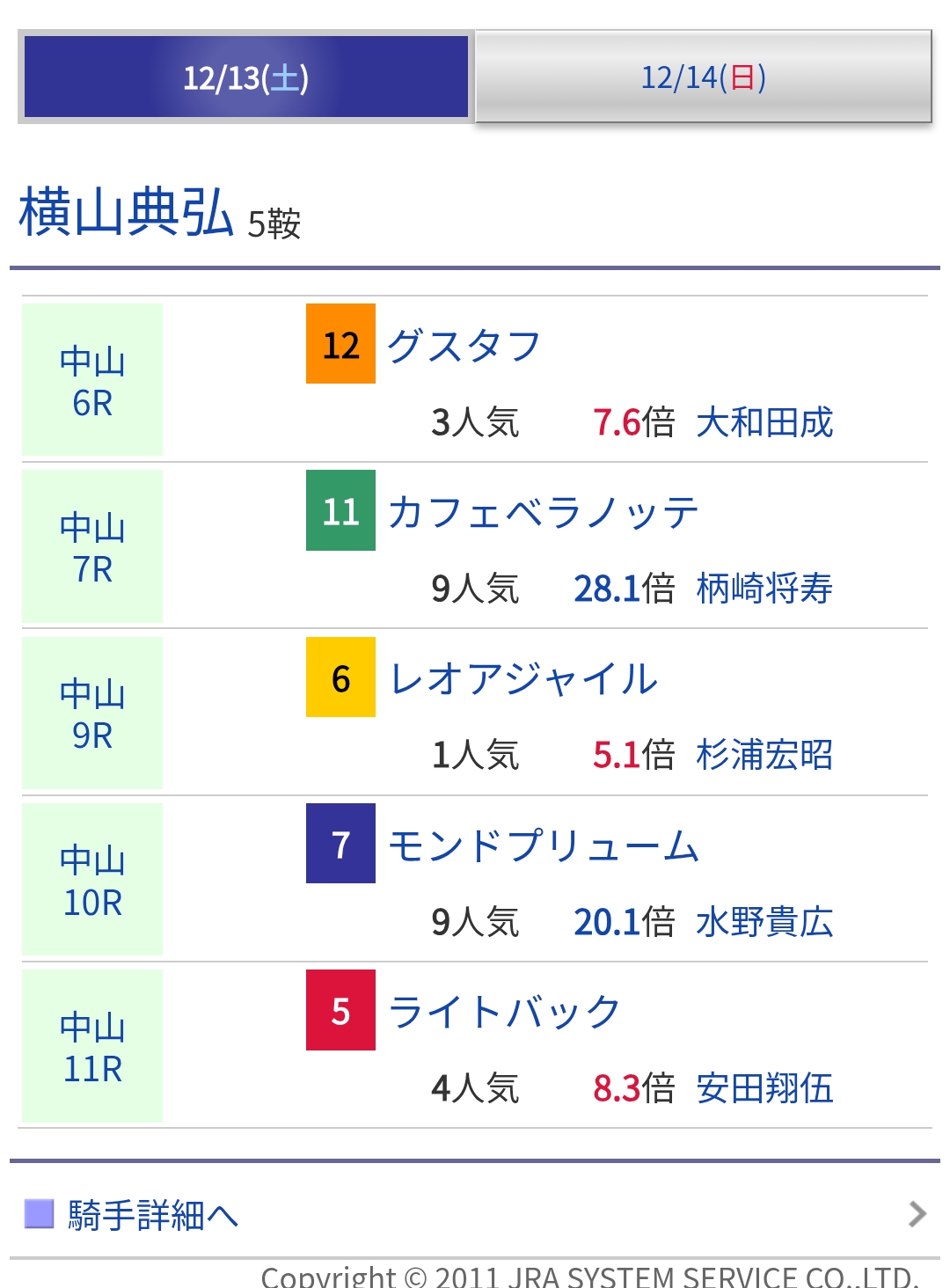The width and height of the screenshot is (950, 1288).
Task: Click the orange number 12 badge
Action: 340,344
